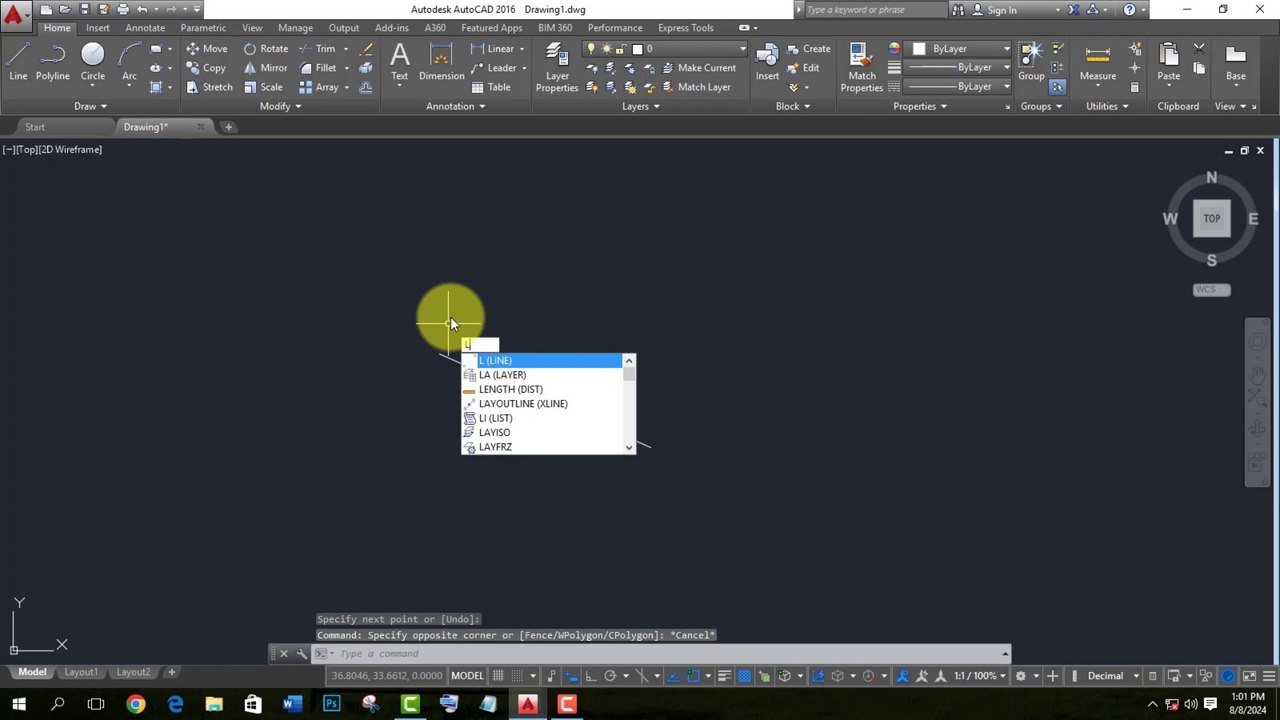The image size is (1280, 720).
Task: Switch to the Annotate ribbon tab
Action: [145, 28]
